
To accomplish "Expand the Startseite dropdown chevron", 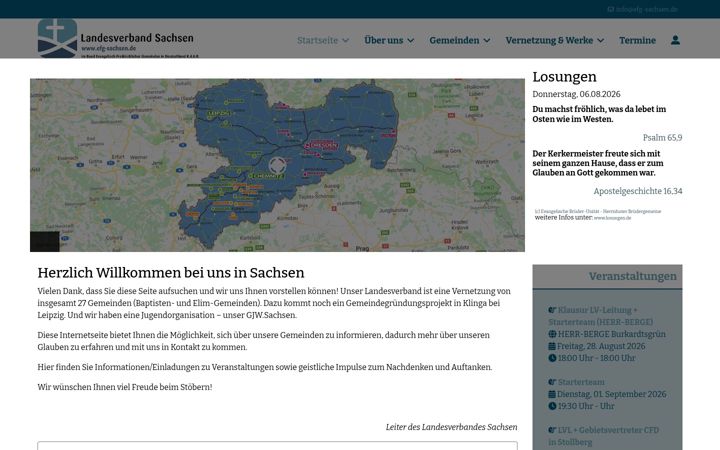I will click(x=346, y=41).
